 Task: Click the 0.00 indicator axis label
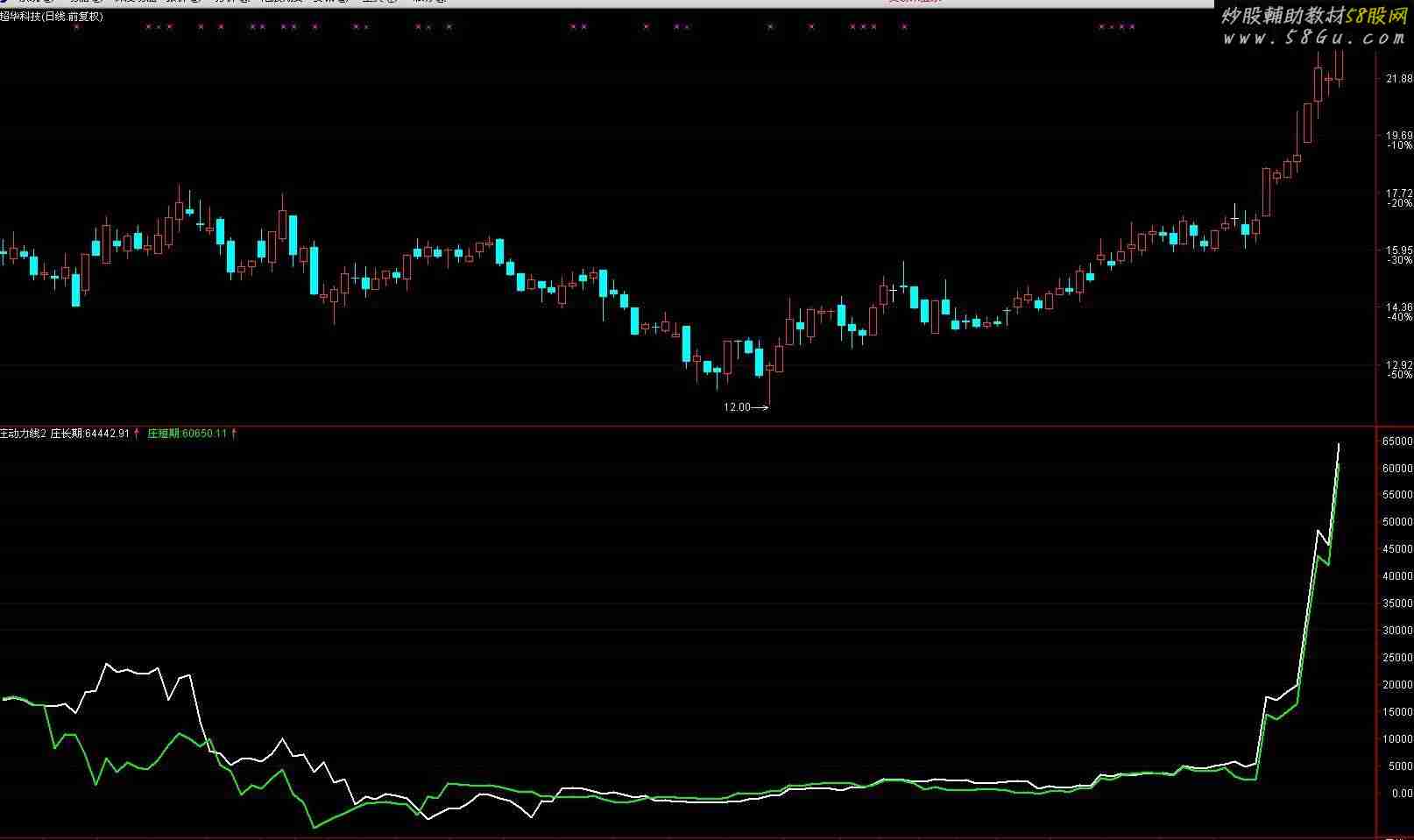(x=1402, y=794)
